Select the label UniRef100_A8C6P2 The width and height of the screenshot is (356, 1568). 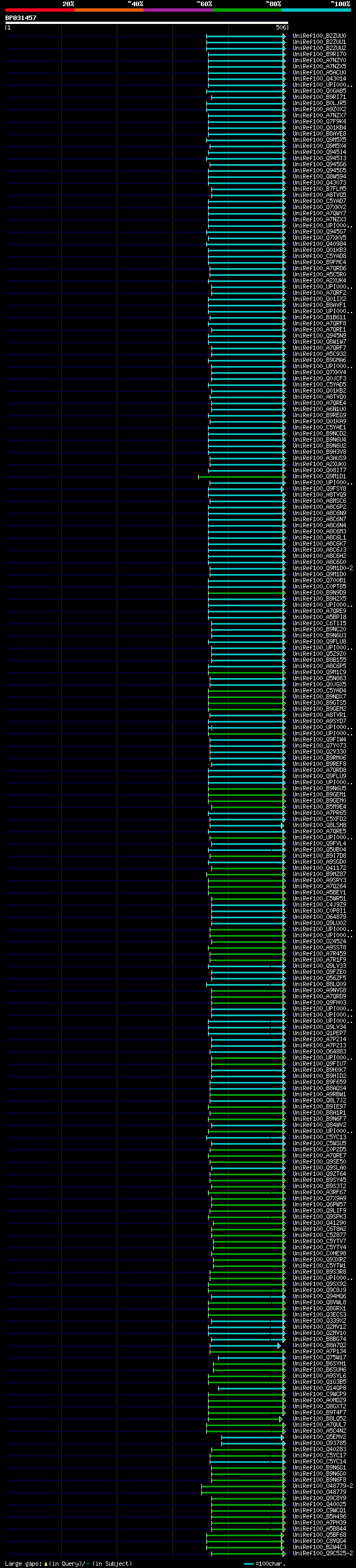click(319, 507)
